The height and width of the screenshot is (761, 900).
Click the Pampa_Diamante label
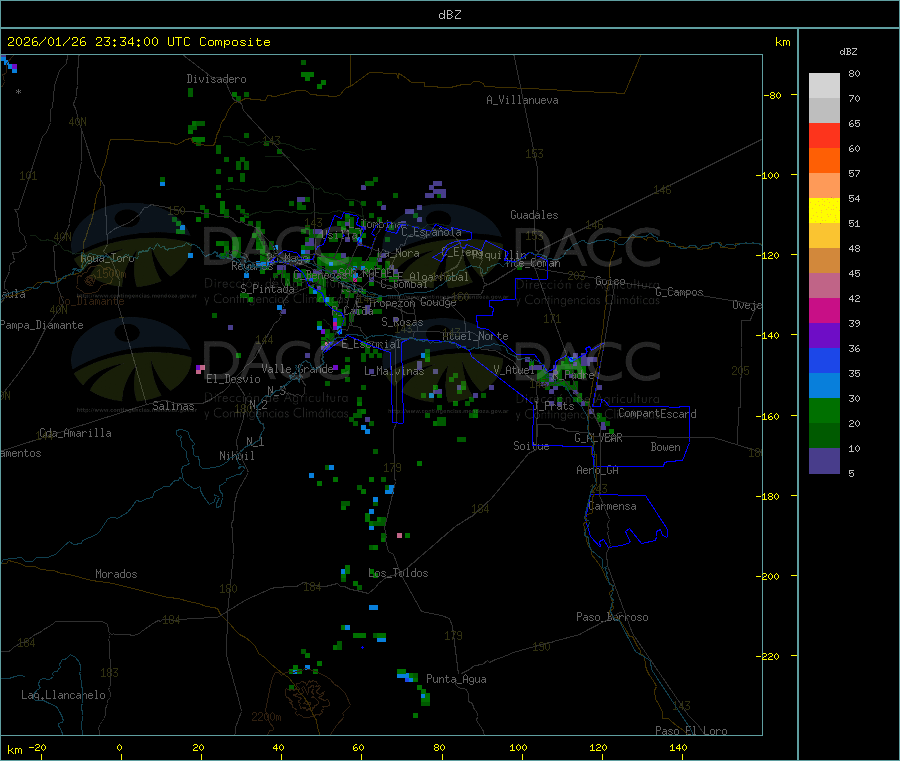pyautogui.click(x=42, y=325)
